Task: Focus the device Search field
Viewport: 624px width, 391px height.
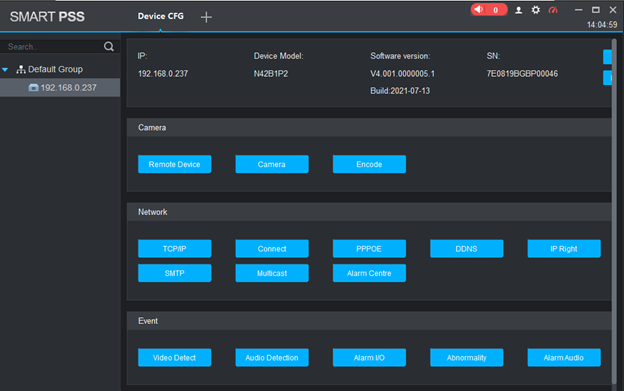Action: (x=54, y=47)
